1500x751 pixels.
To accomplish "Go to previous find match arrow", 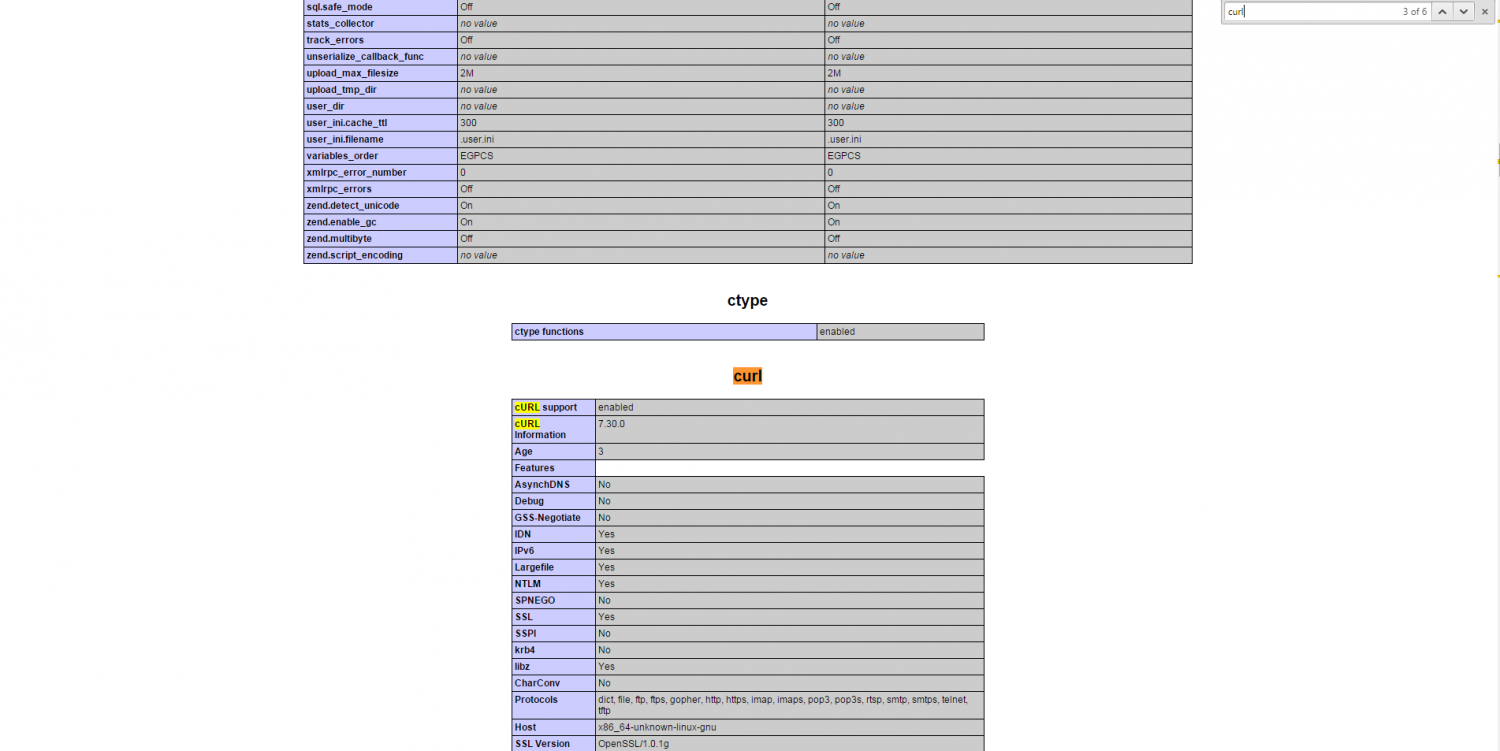I will tap(1442, 11).
